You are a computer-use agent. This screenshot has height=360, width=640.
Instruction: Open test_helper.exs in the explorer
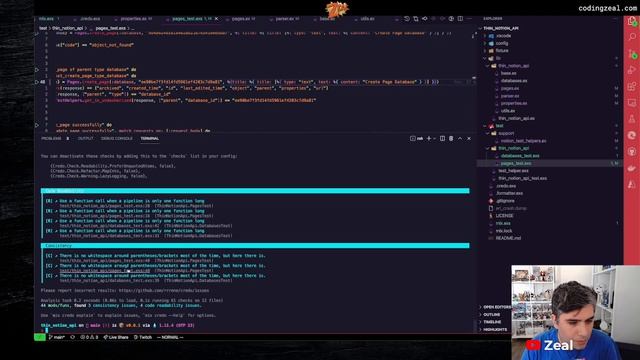[513, 171]
